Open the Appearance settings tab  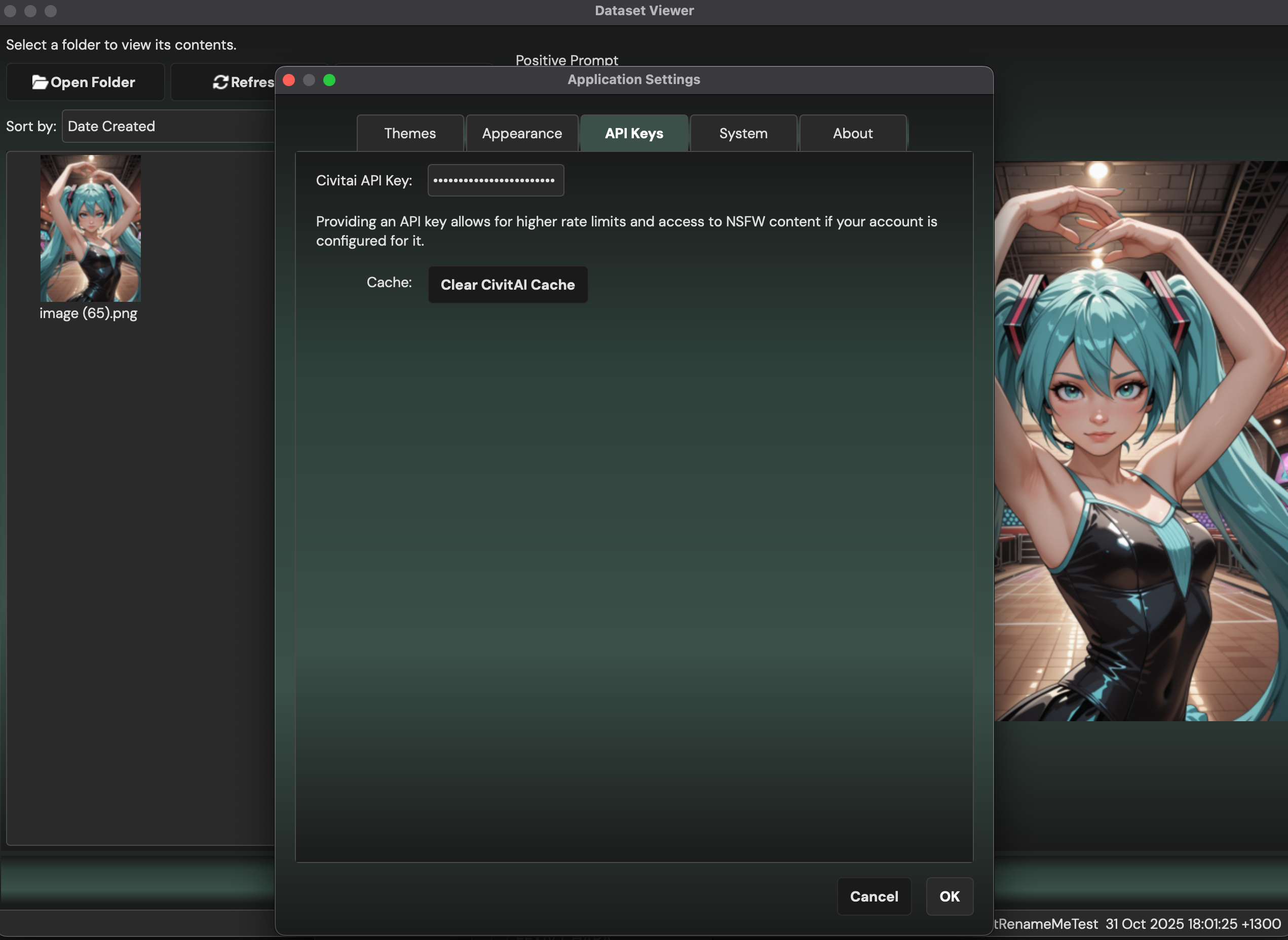click(x=521, y=133)
